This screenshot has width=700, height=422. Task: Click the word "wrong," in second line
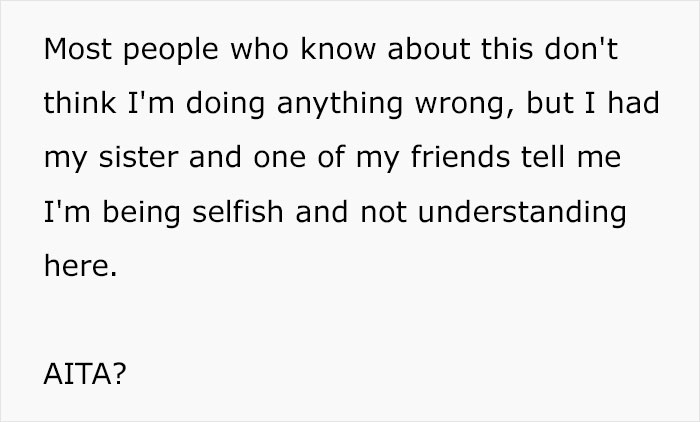465,105
